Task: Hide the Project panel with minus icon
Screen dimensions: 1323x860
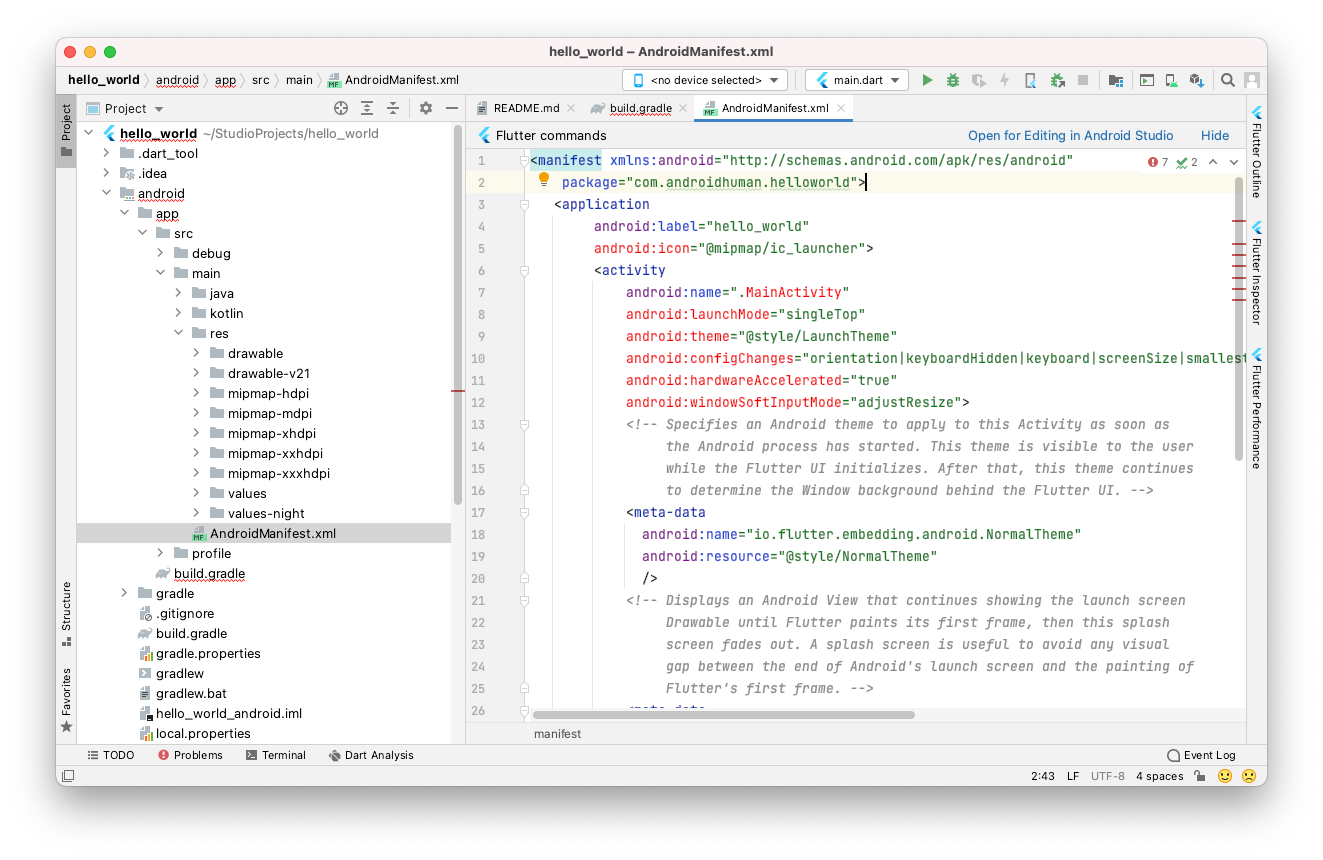Action: [x=451, y=108]
